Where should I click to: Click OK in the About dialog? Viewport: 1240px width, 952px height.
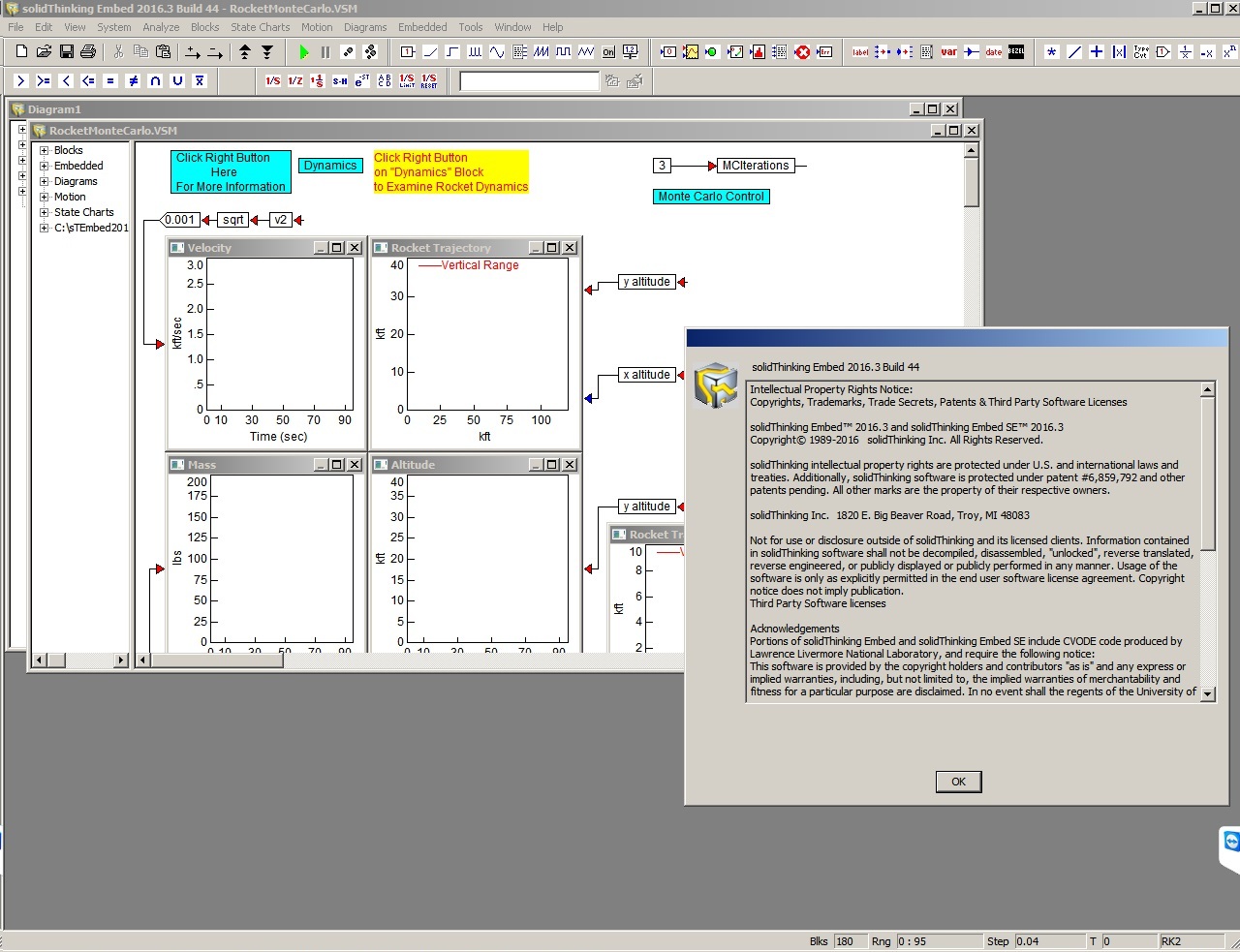pyautogui.click(x=958, y=782)
